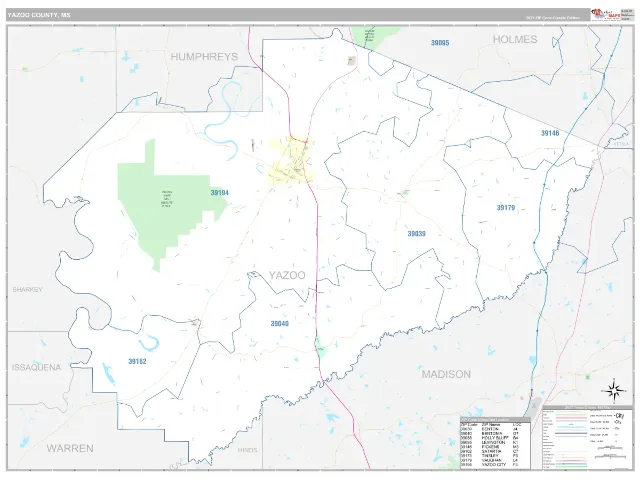This screenshot has width=640, height=480.
Task: Click ZIP code 39162 on the map
Action: (x=137, y=362)
